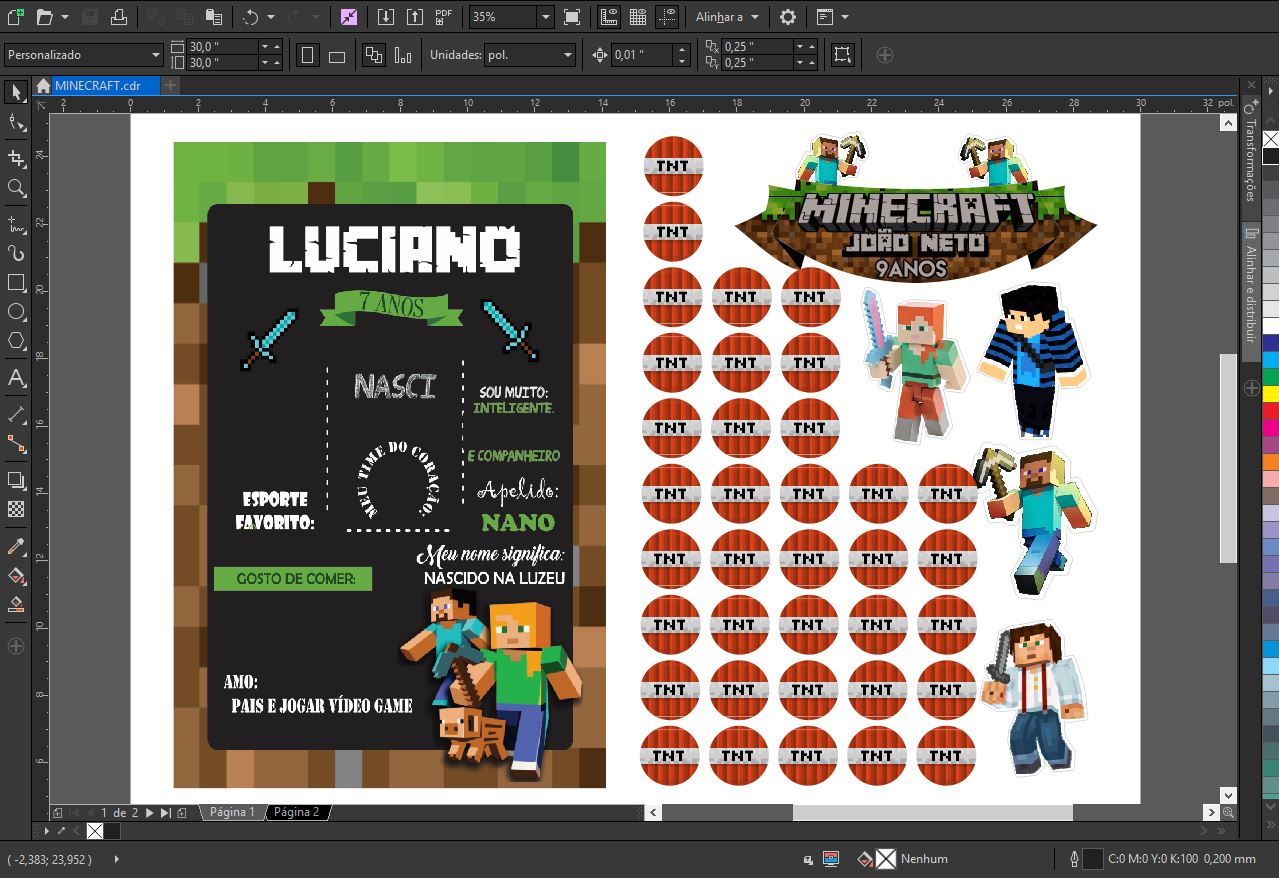Click the horizontal scrollbar right arrow
Viewport: 1279px width, 878px height.
click(1211, 813)
